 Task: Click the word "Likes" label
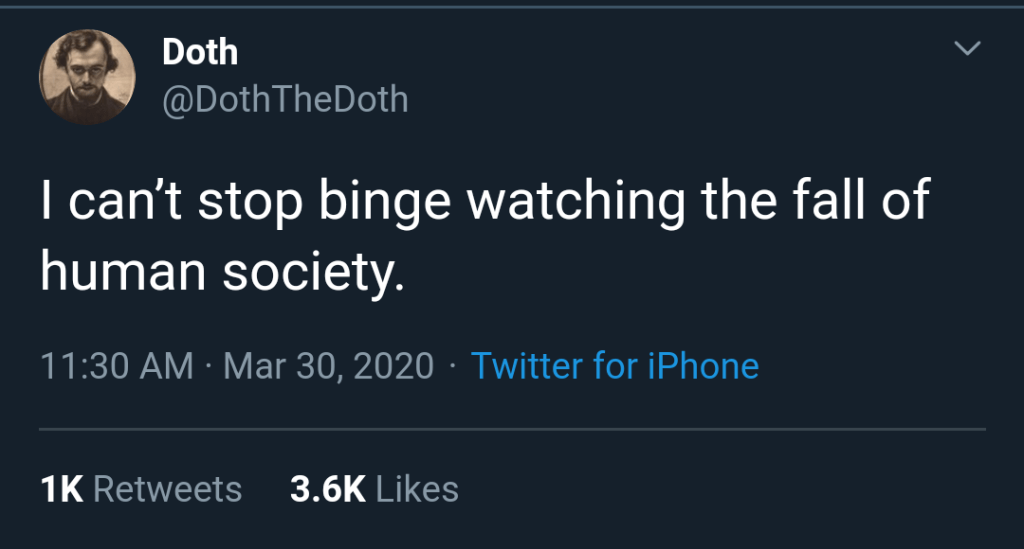coord(418,489)
